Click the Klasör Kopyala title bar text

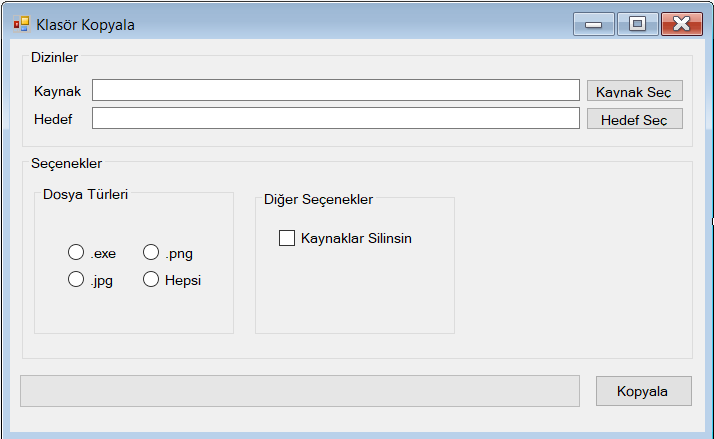[85, 24]
